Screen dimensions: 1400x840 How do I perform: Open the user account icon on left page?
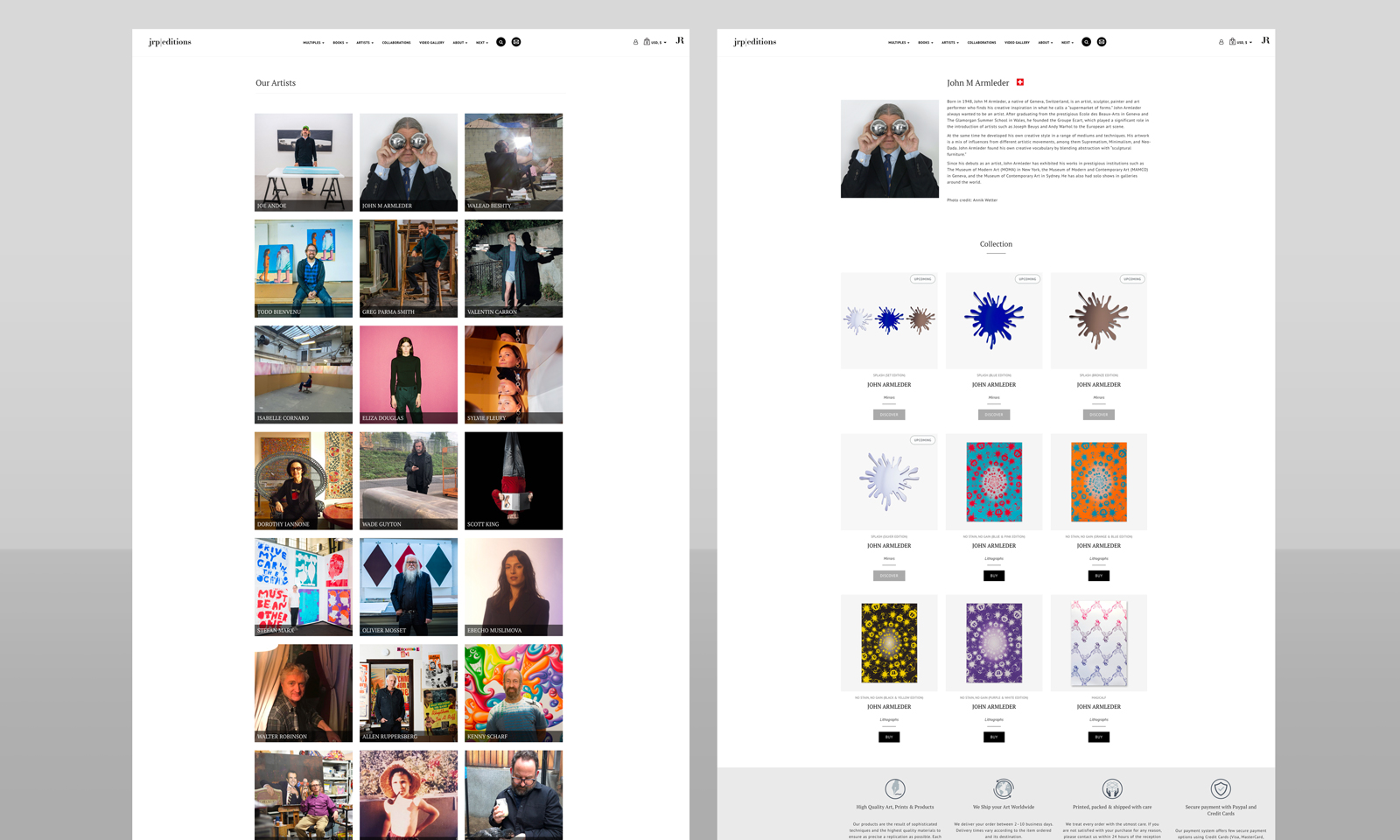[x=635, y=42]
